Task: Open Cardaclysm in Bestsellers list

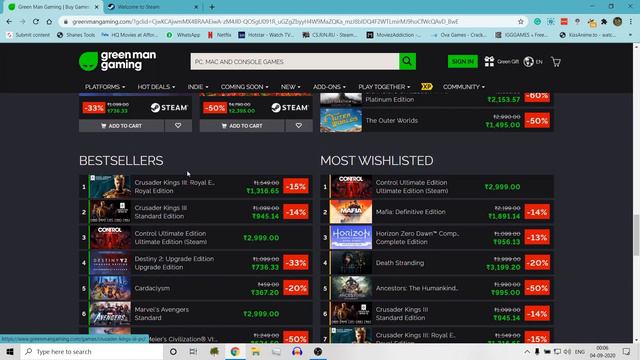Action: 196,288
